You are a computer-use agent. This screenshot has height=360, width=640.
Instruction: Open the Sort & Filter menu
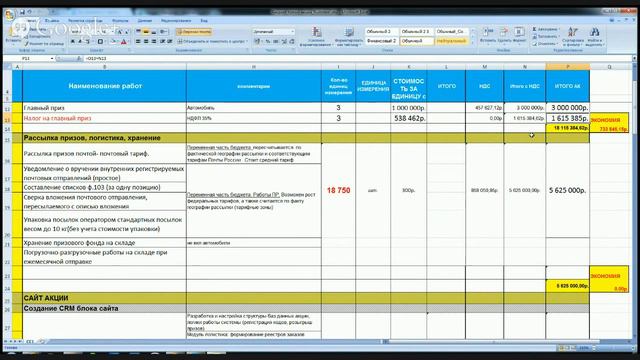coord(573,37)
